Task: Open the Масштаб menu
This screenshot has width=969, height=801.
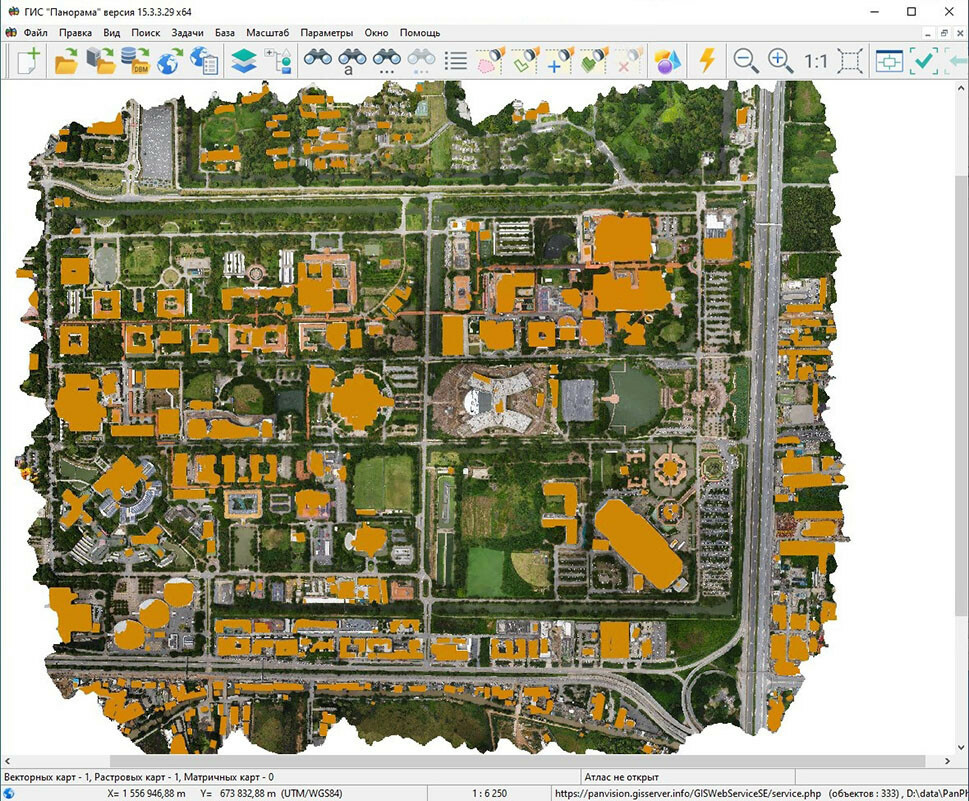Action: point(267,33)
